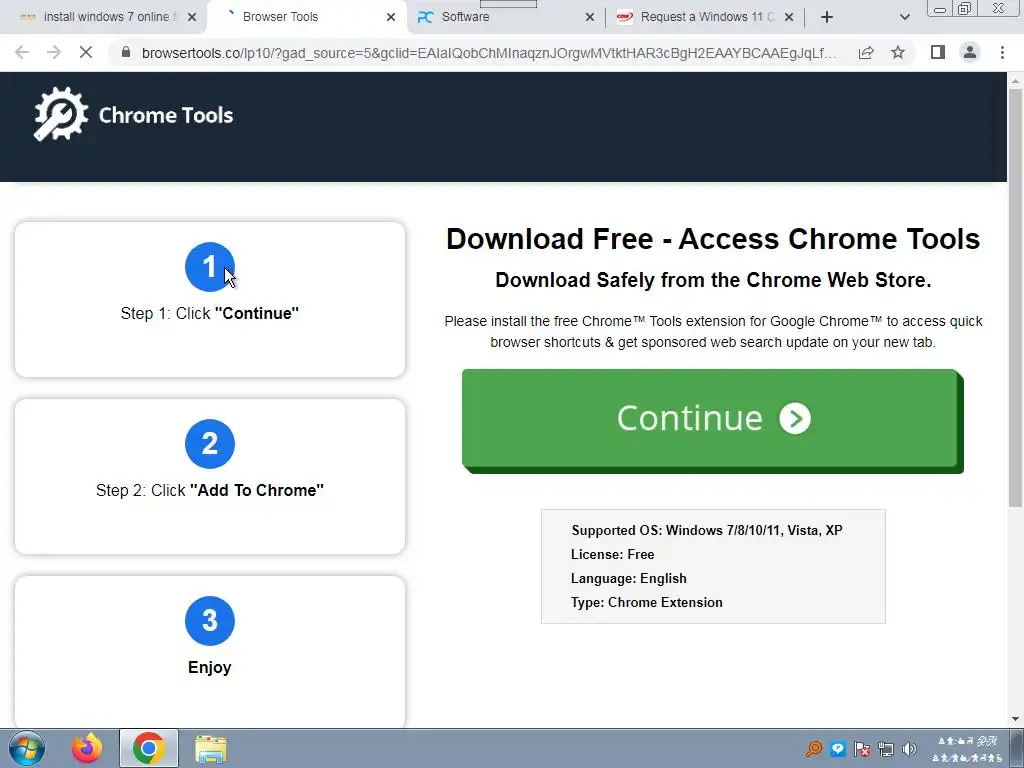Click the browsertools.co address bar

tap(488, 52)
